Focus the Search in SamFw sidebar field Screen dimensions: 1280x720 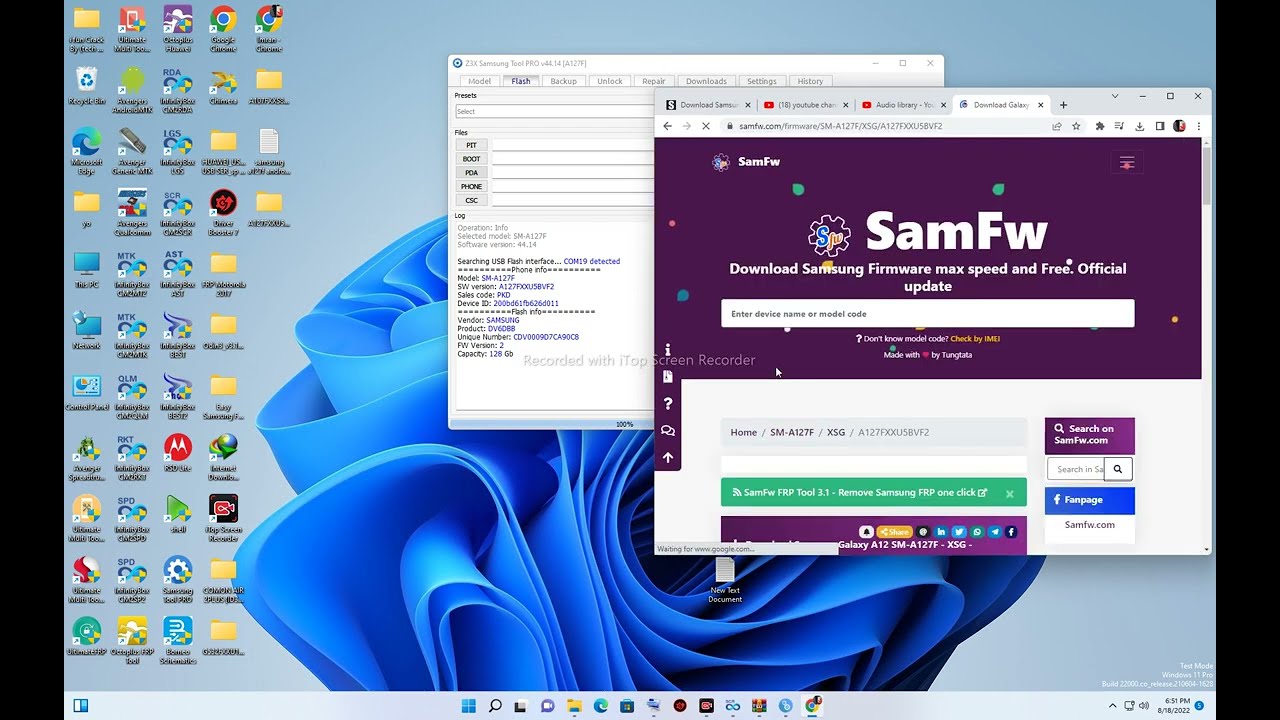[1076, 469]
